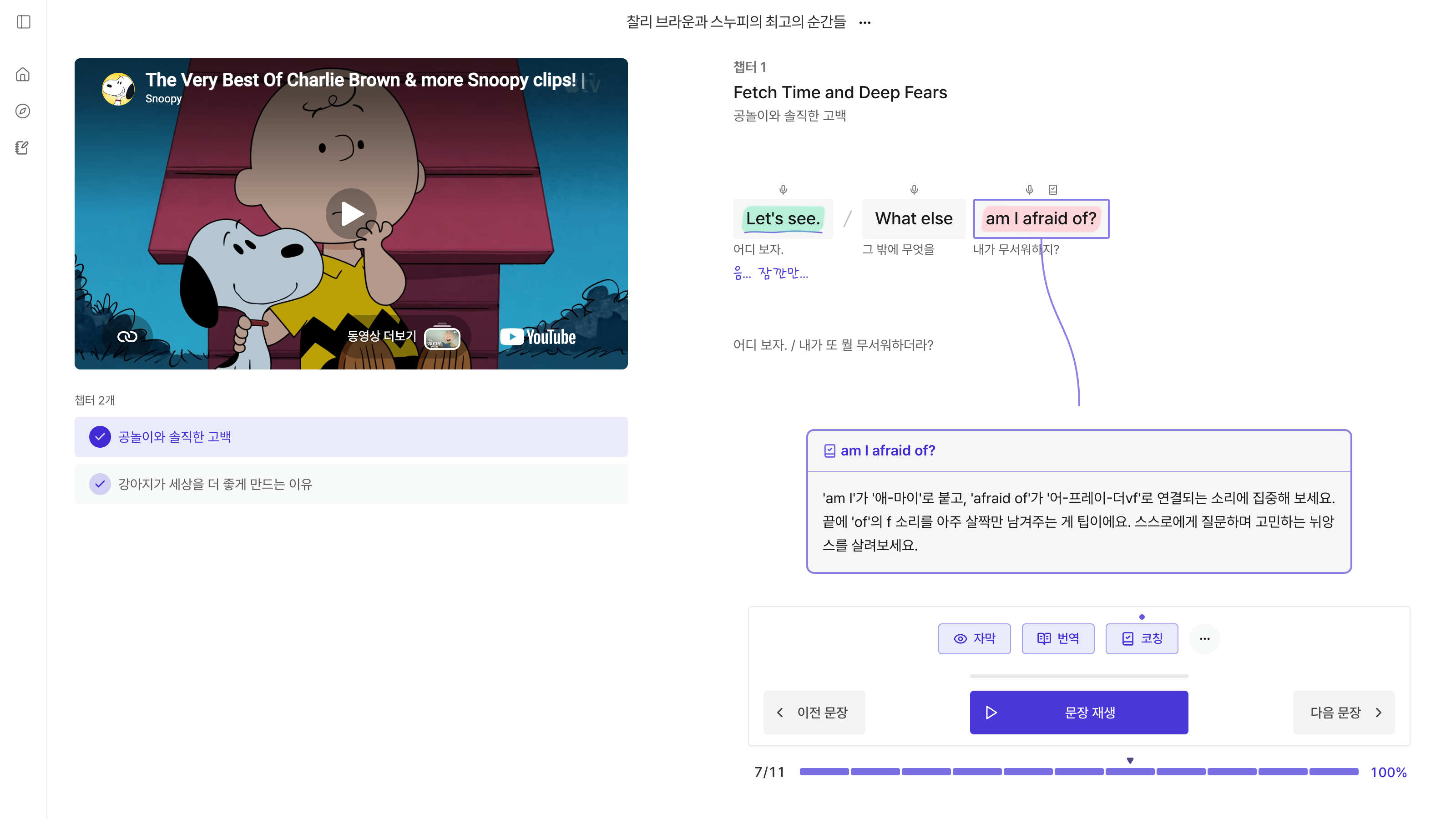Click the first progress bar segment
Screen dimensions: 1456x819
pyautogui.click(x=824, y=772)
